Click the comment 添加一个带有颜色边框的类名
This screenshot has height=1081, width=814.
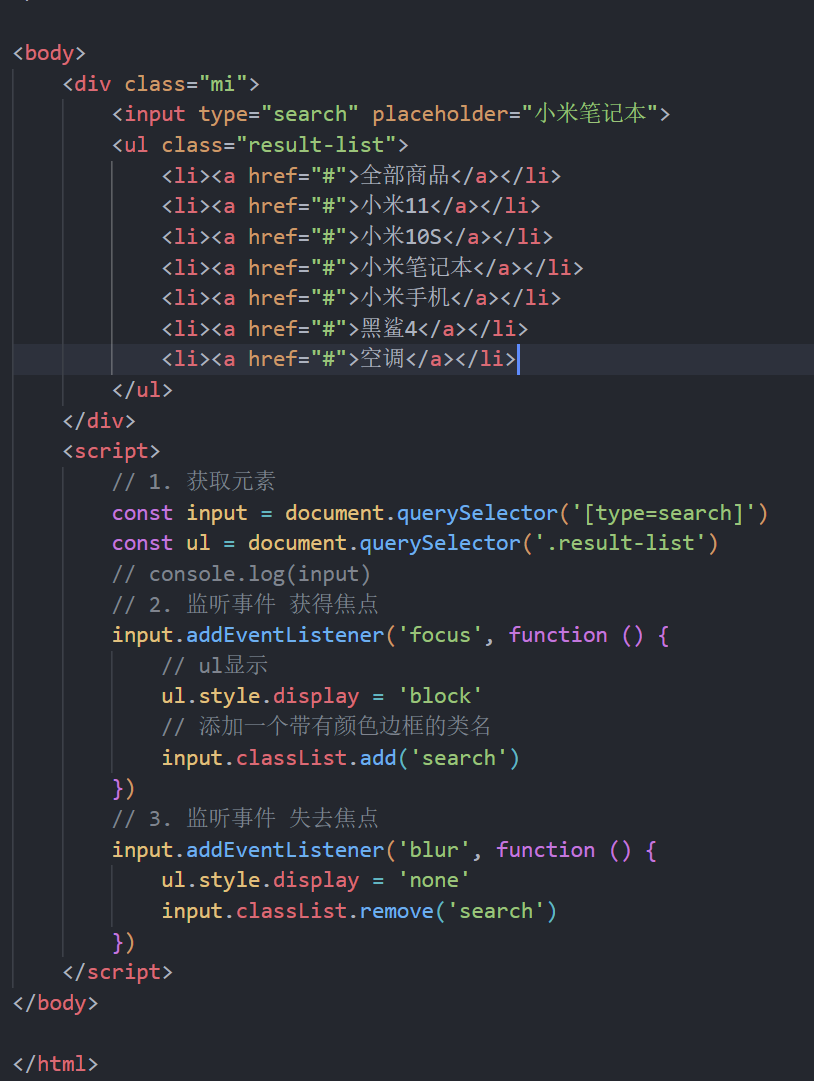click(x=326, y=726)
